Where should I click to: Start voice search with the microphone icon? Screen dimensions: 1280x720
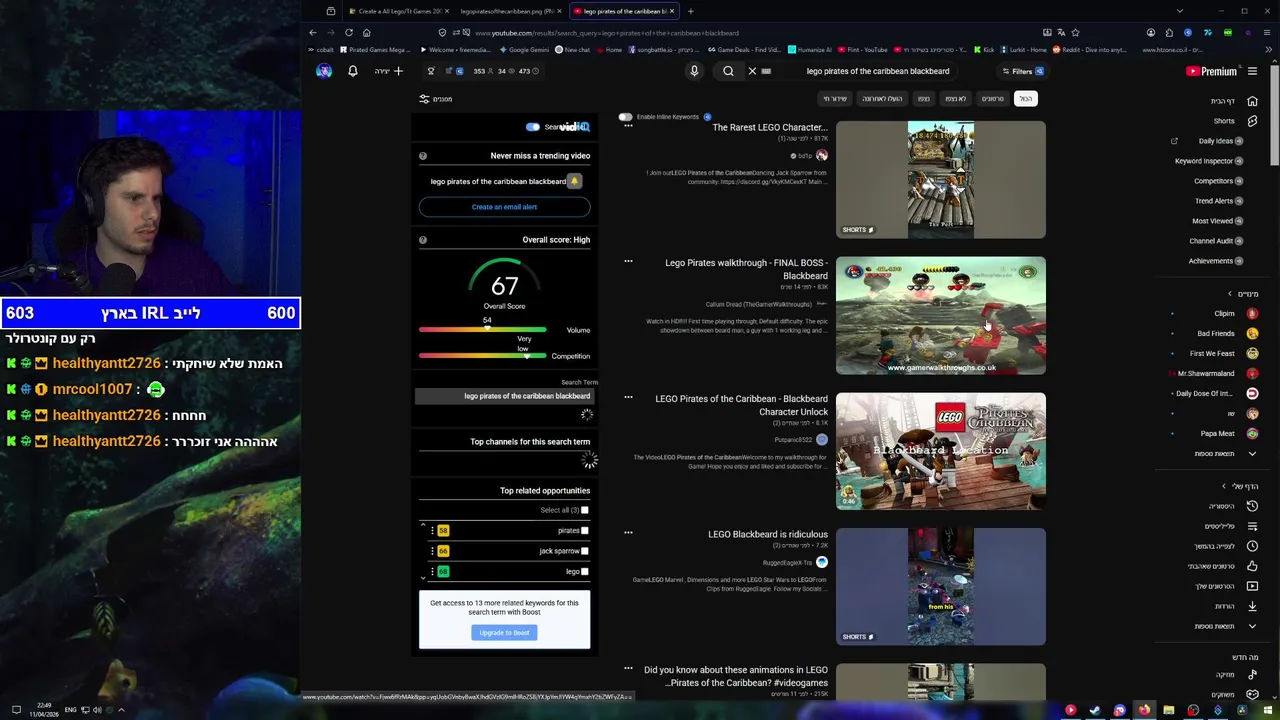pyautogui.click(x=694, y=71)
